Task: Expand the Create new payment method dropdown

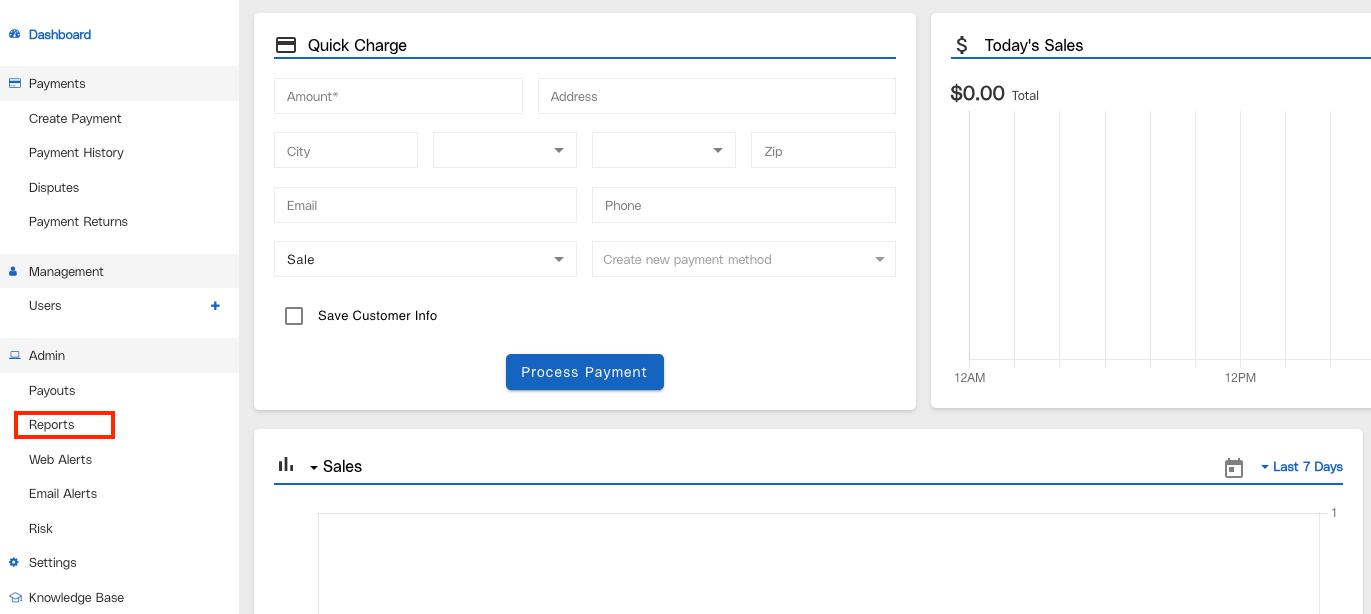Action: tap(743, 259)
